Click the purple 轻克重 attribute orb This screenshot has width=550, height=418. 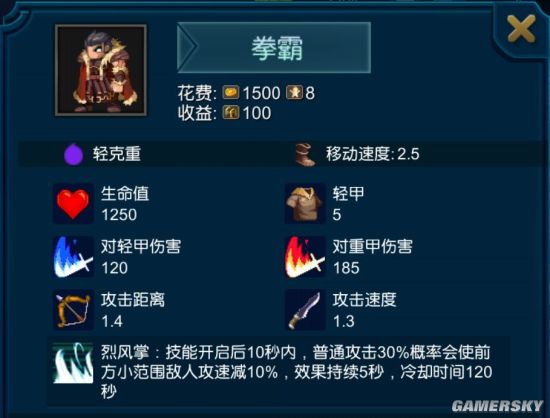coord(73,154)
